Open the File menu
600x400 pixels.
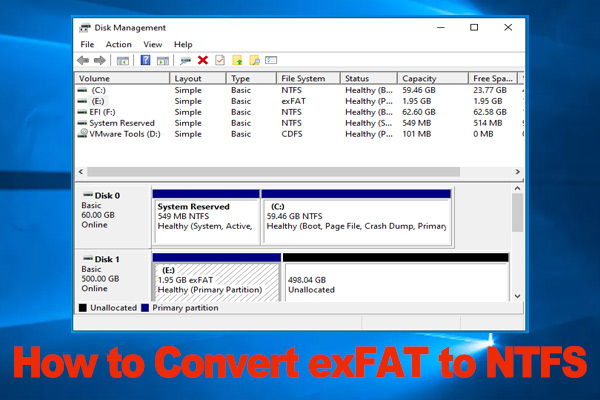[x=87, y=44]
